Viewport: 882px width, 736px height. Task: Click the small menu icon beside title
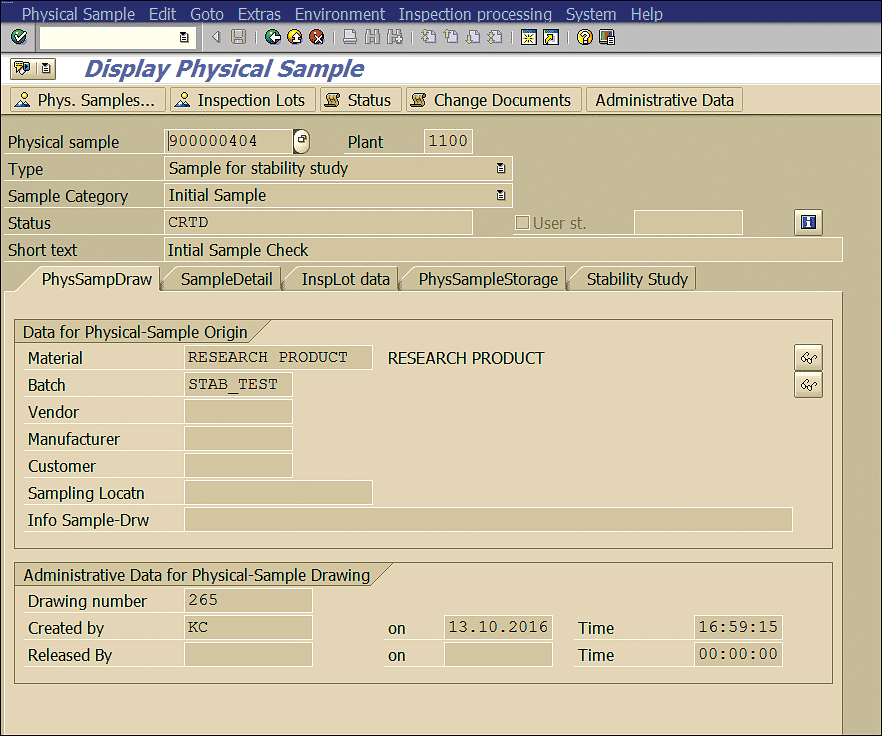pyautogui.click(x=46, y=69)
